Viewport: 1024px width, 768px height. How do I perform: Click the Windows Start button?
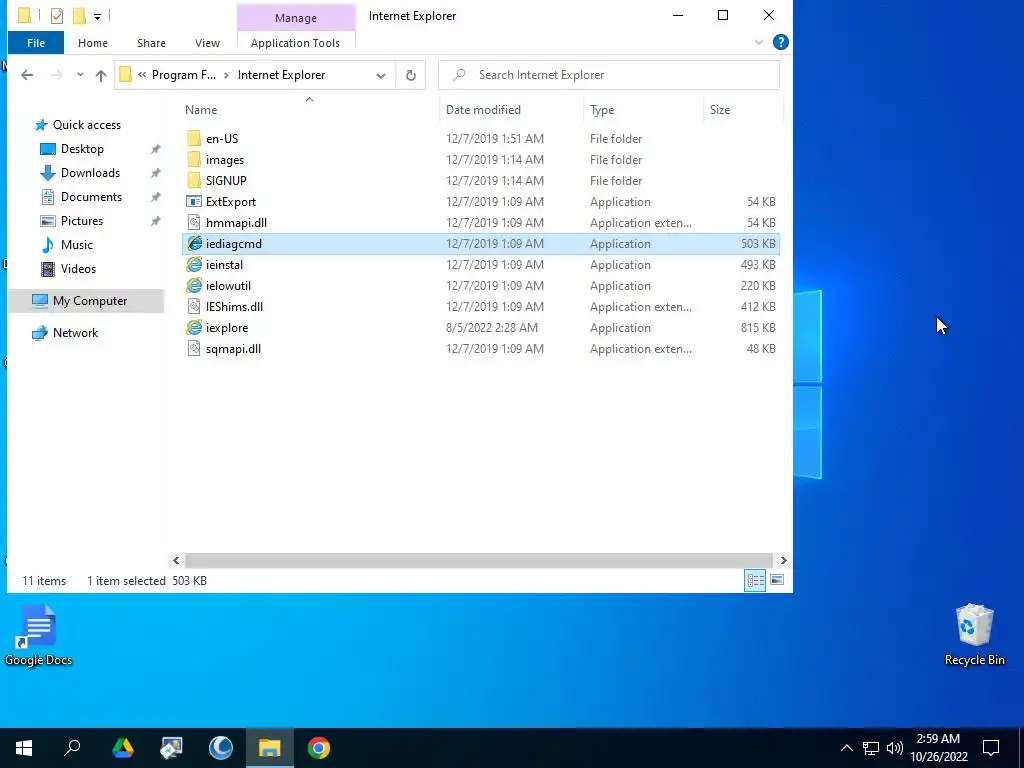pos(24,748)
